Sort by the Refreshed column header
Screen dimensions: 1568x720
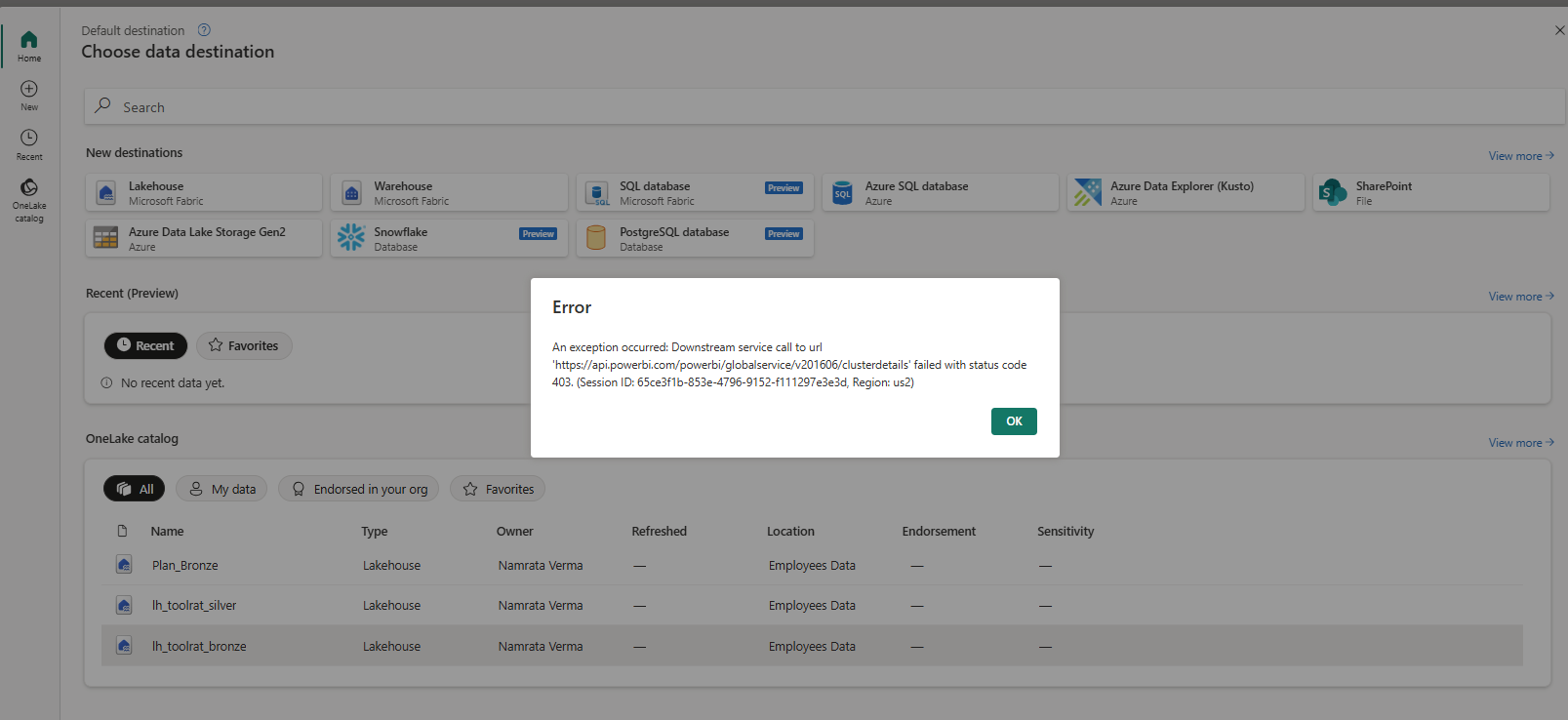[x=660, y=532]
